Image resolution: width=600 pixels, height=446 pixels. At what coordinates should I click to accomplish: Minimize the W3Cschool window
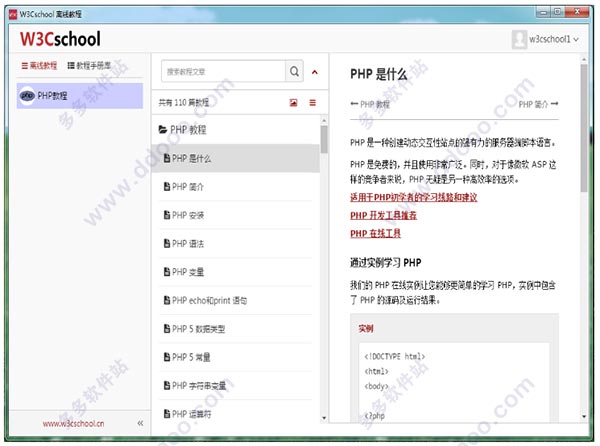543,12
